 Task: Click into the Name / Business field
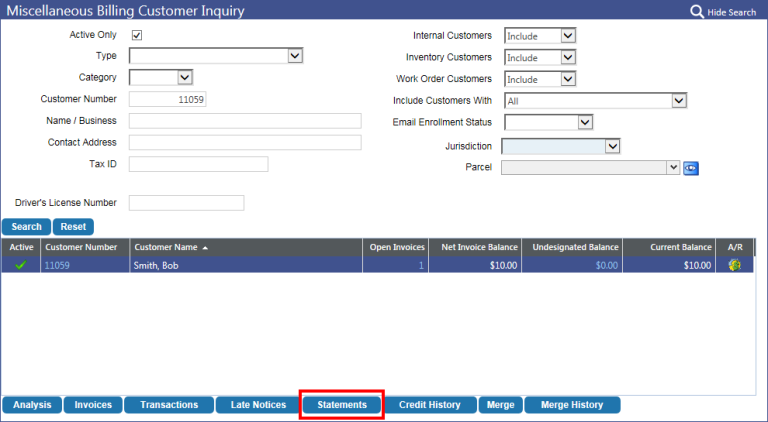245,121
